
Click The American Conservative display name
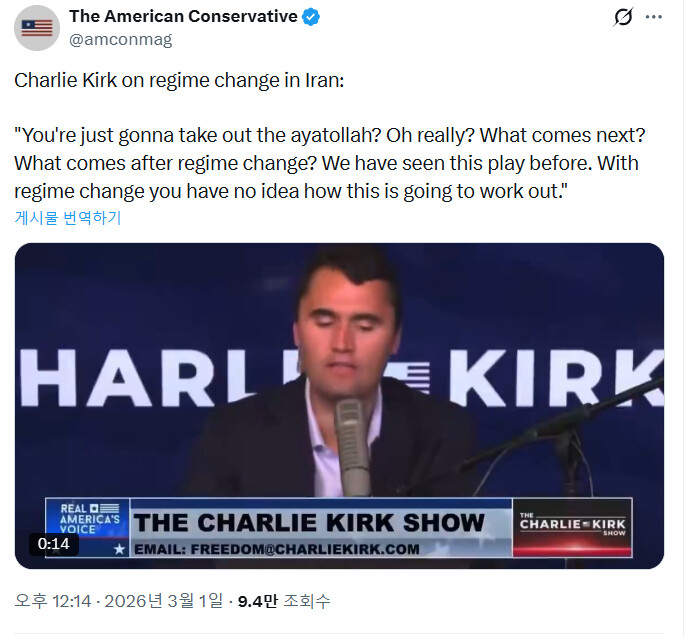[183, 17]
